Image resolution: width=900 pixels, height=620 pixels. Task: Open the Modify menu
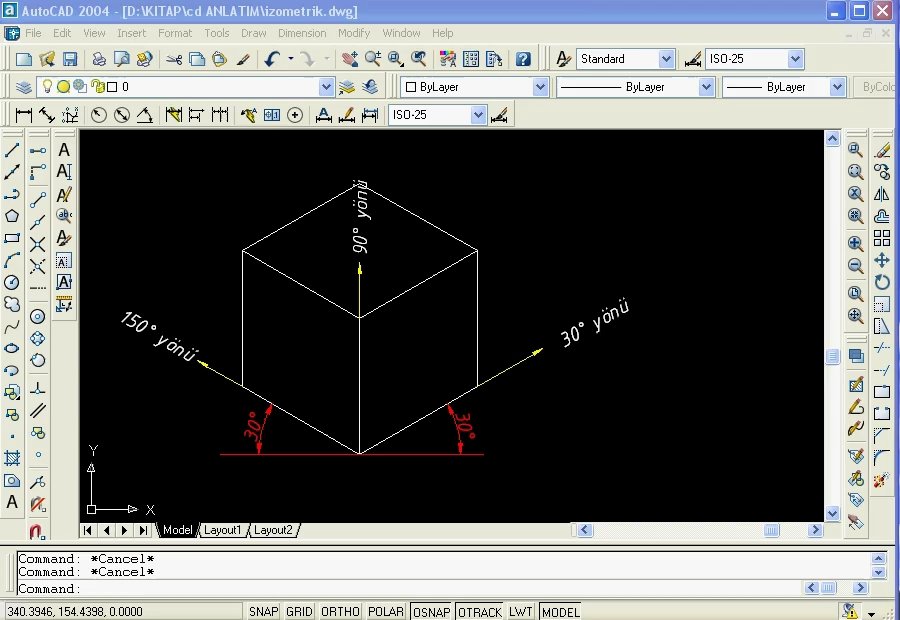pyautogui.click(x=354, y=33)
